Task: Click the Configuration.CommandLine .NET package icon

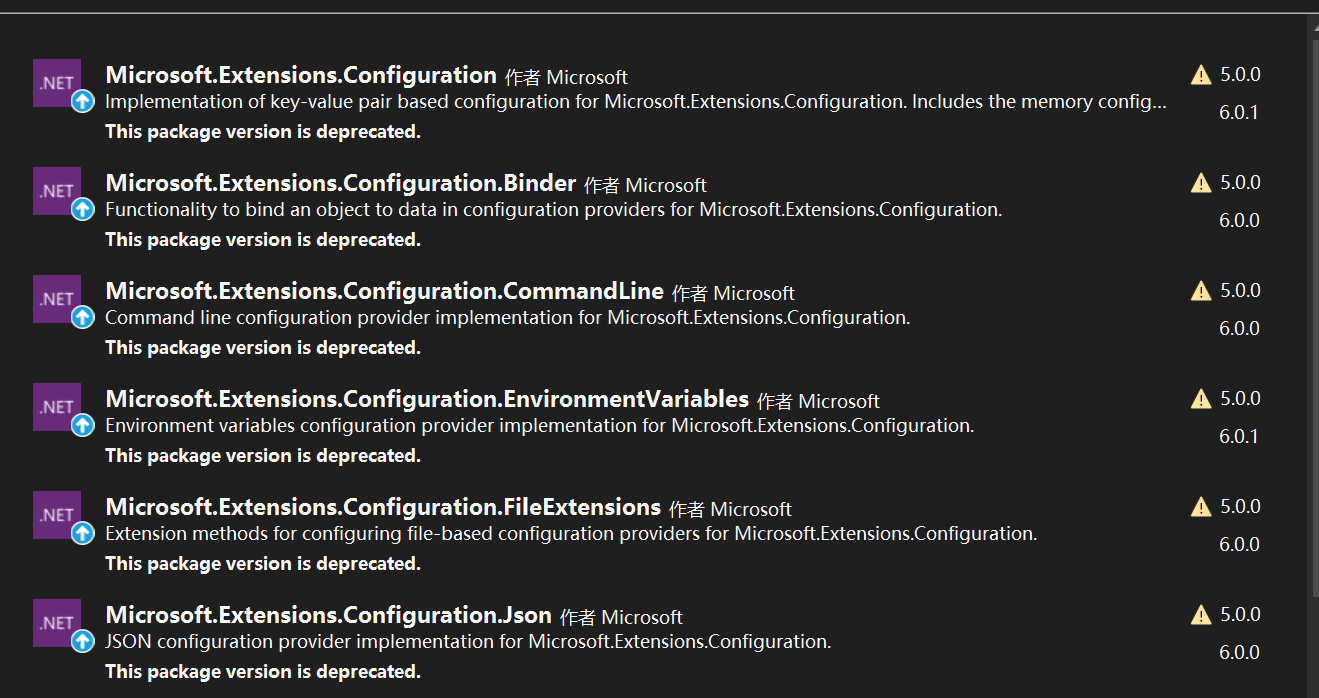Action: pyautogui.click(x=57, y=299)
